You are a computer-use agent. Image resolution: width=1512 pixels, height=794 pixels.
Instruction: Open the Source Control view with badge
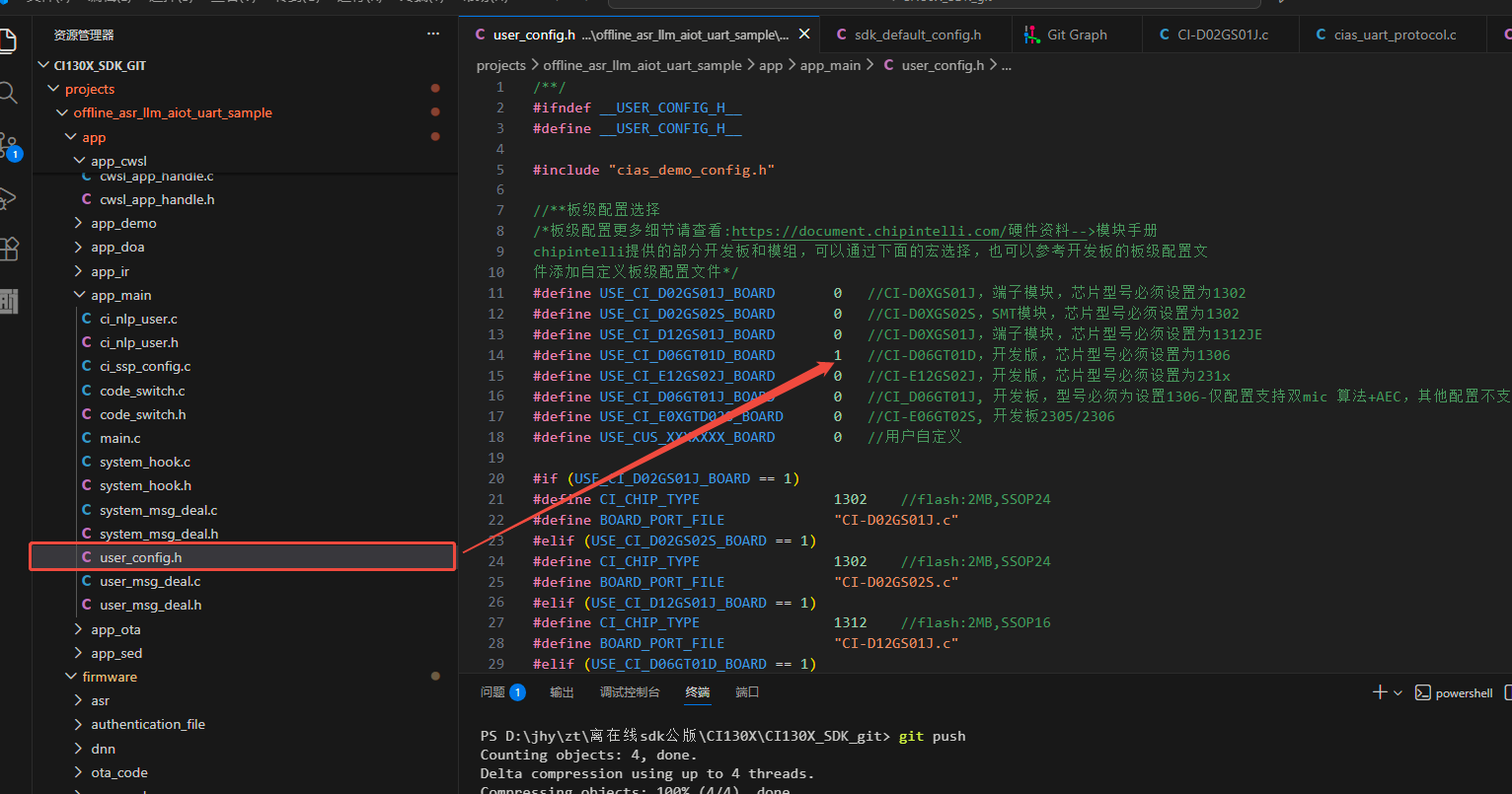point(8,146)
